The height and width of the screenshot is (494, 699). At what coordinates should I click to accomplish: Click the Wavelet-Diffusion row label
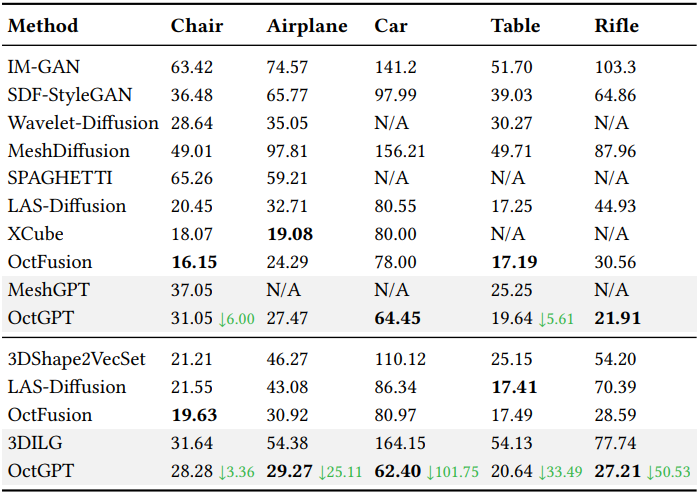click(x=83, y=123)
